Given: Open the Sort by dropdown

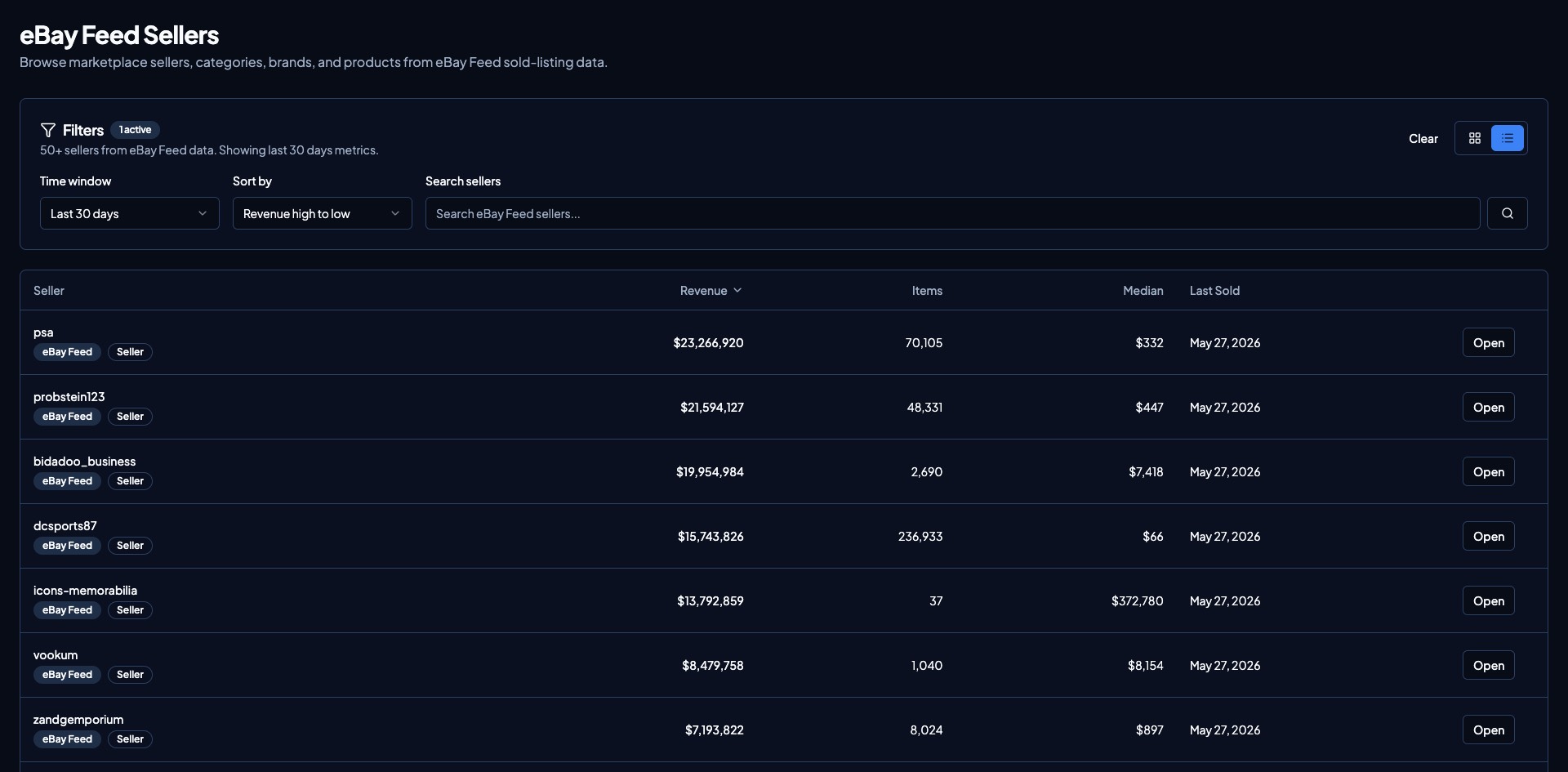Looking at the screenshot, I should tap(322, 213).
